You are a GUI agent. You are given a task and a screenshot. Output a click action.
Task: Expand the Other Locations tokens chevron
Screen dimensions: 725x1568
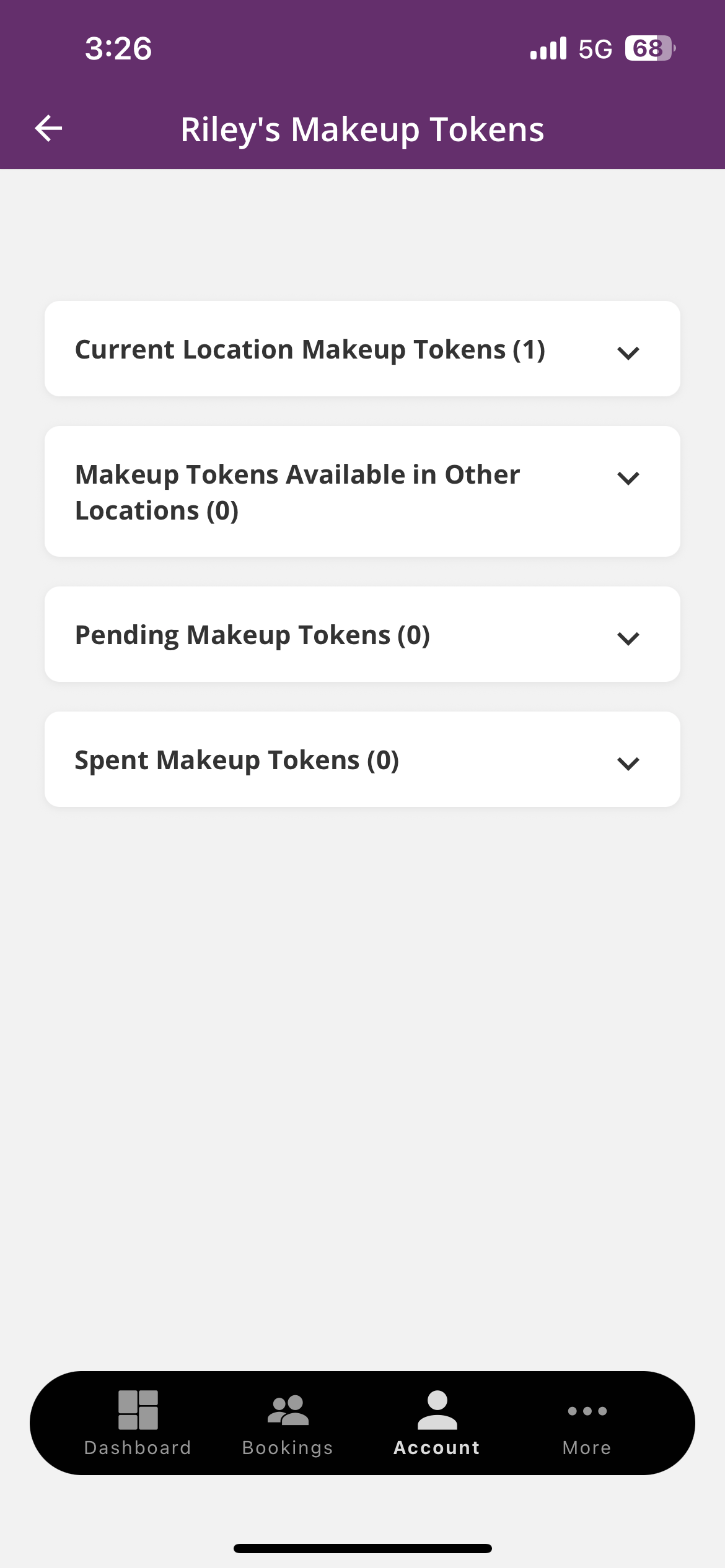click(628, 478)
